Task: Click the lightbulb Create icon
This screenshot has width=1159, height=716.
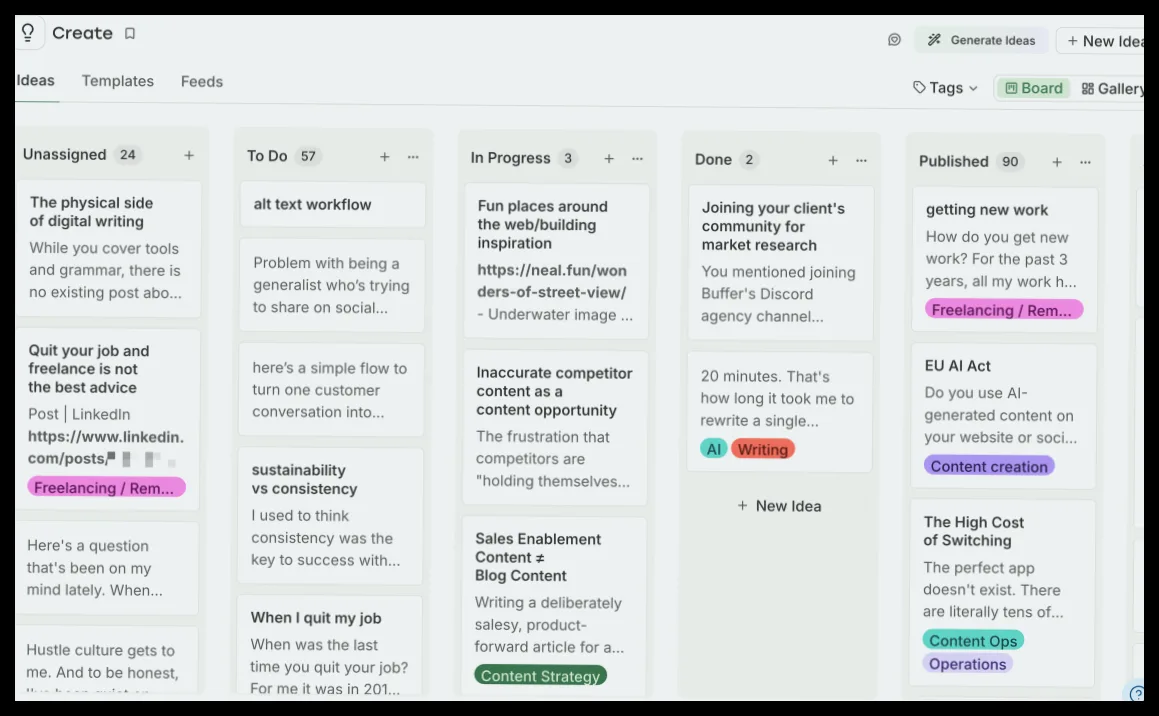Action: point(28,33)
